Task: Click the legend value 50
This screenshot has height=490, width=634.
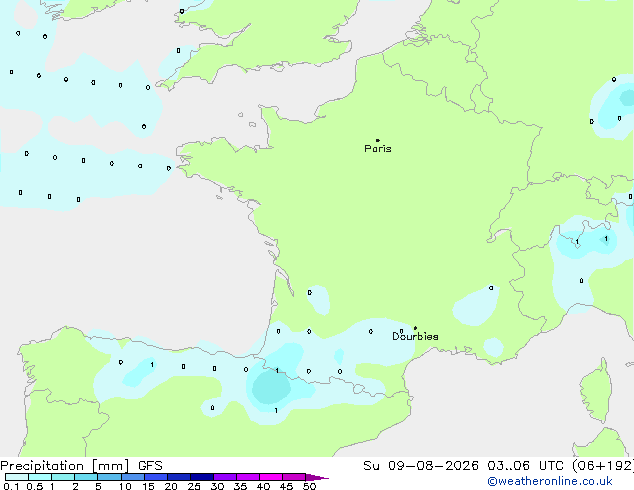Action: pyautogui.click(x=309, y=486)
